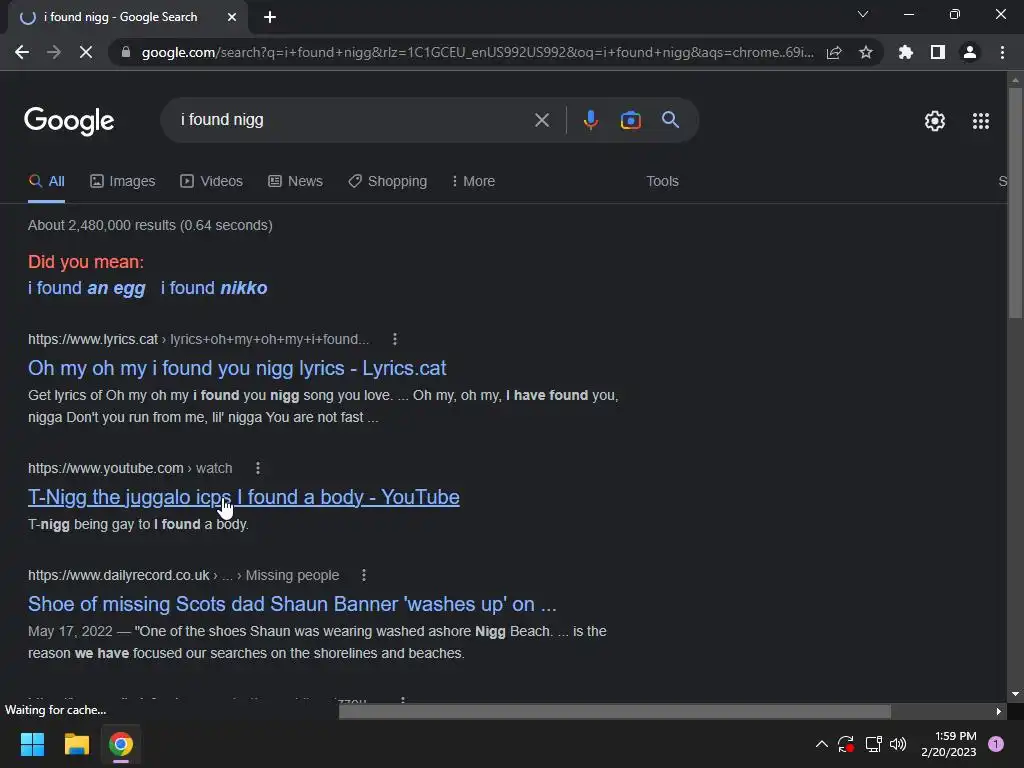Go to the Google logo homepage
The image size is (1024, 768).
[69, 121]
